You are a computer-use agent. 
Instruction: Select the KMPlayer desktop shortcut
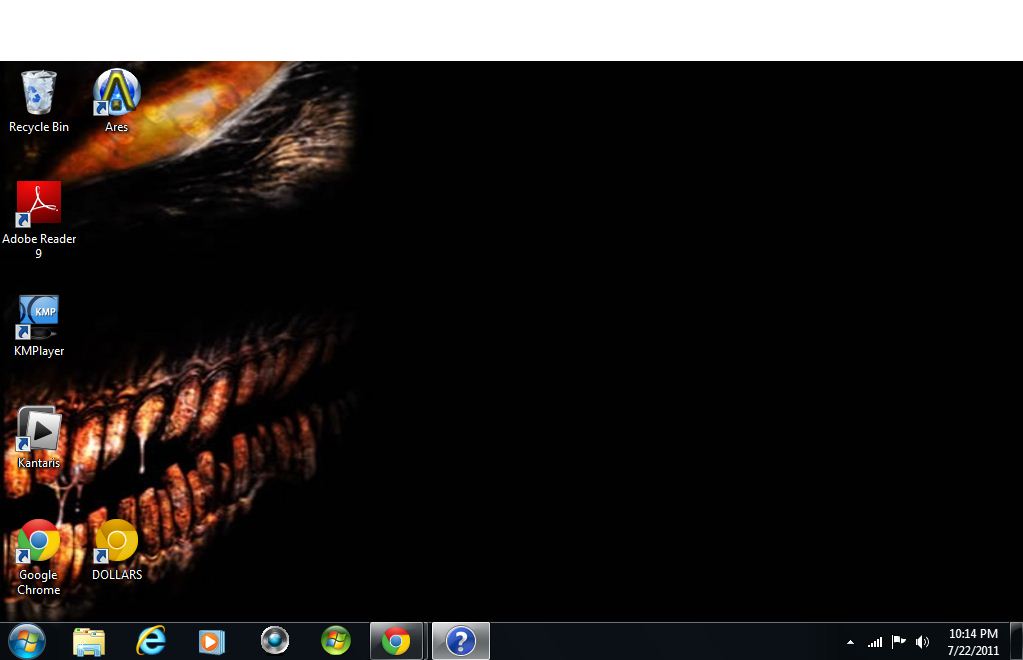click(38, 325)
